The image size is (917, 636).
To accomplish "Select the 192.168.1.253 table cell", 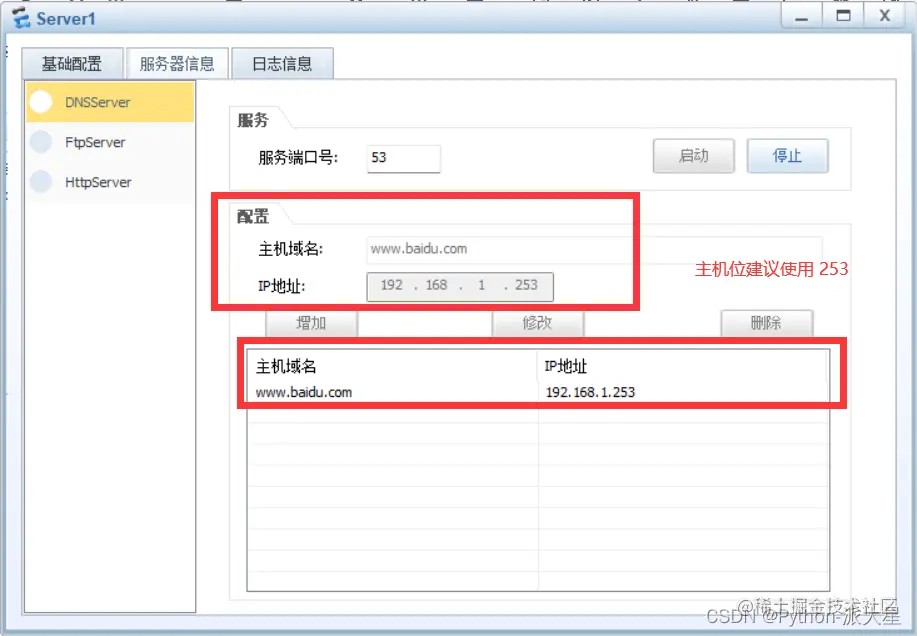I will tap(590, 392).
